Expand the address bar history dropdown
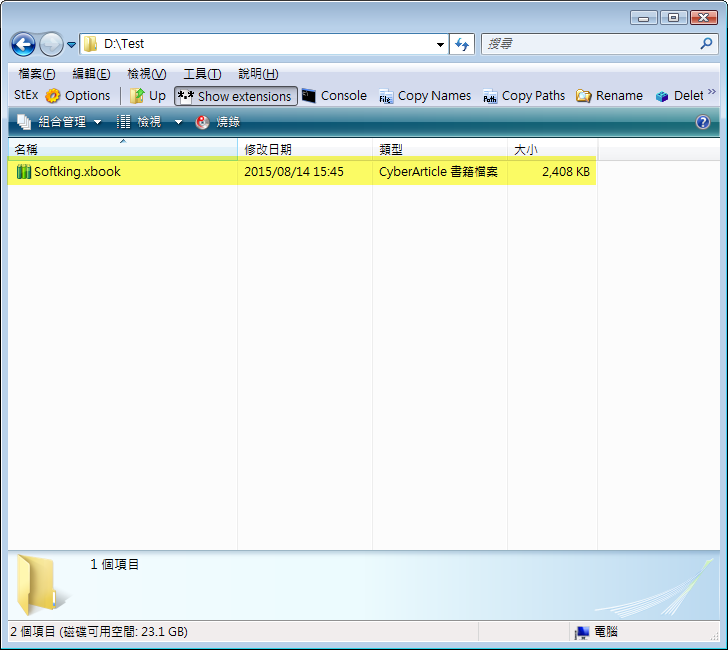 (x=441, y=45)
